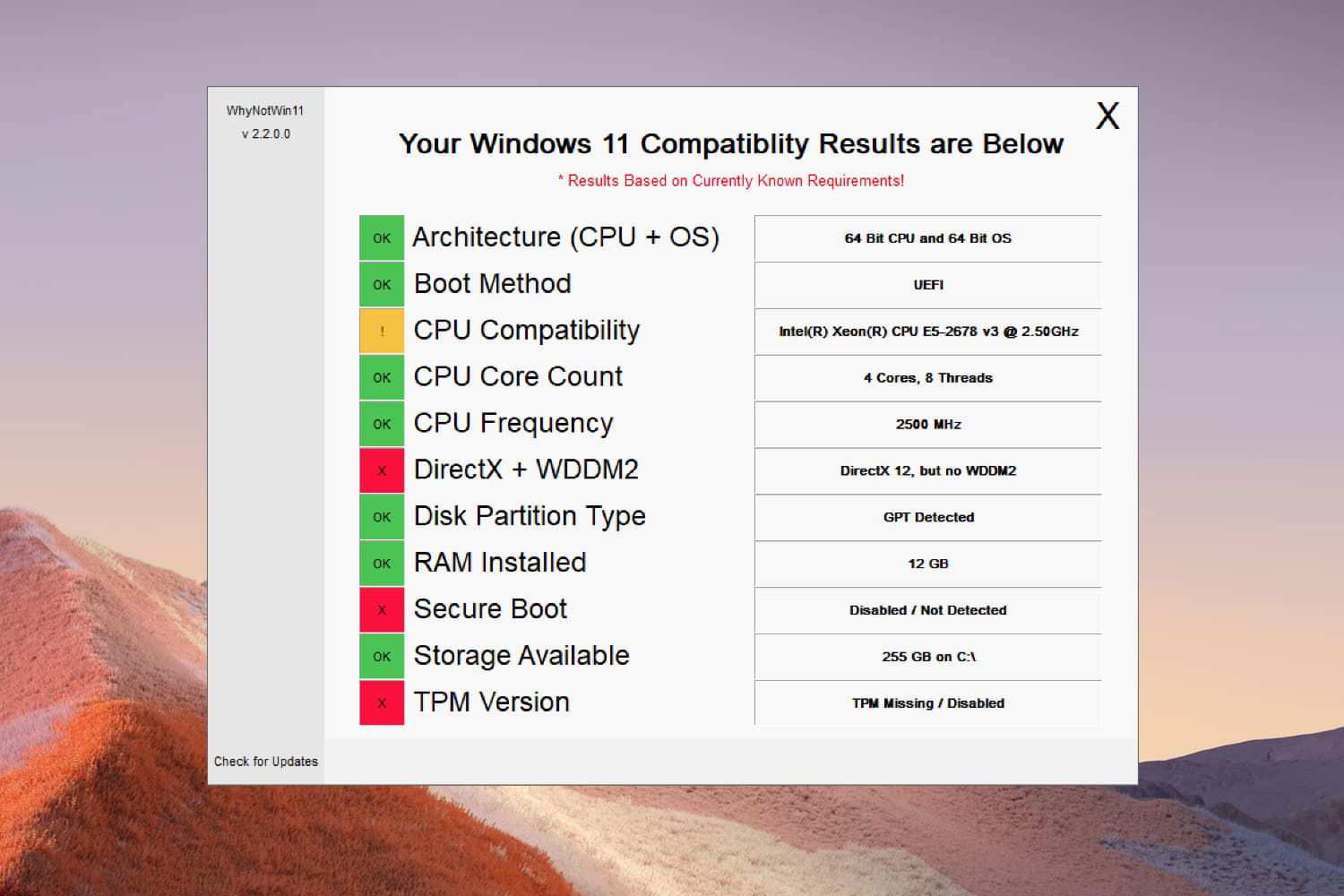Viewport: 1344px width, 896px height.
Task: Click the Secure Boot label
Action: [x=490, y=610]
